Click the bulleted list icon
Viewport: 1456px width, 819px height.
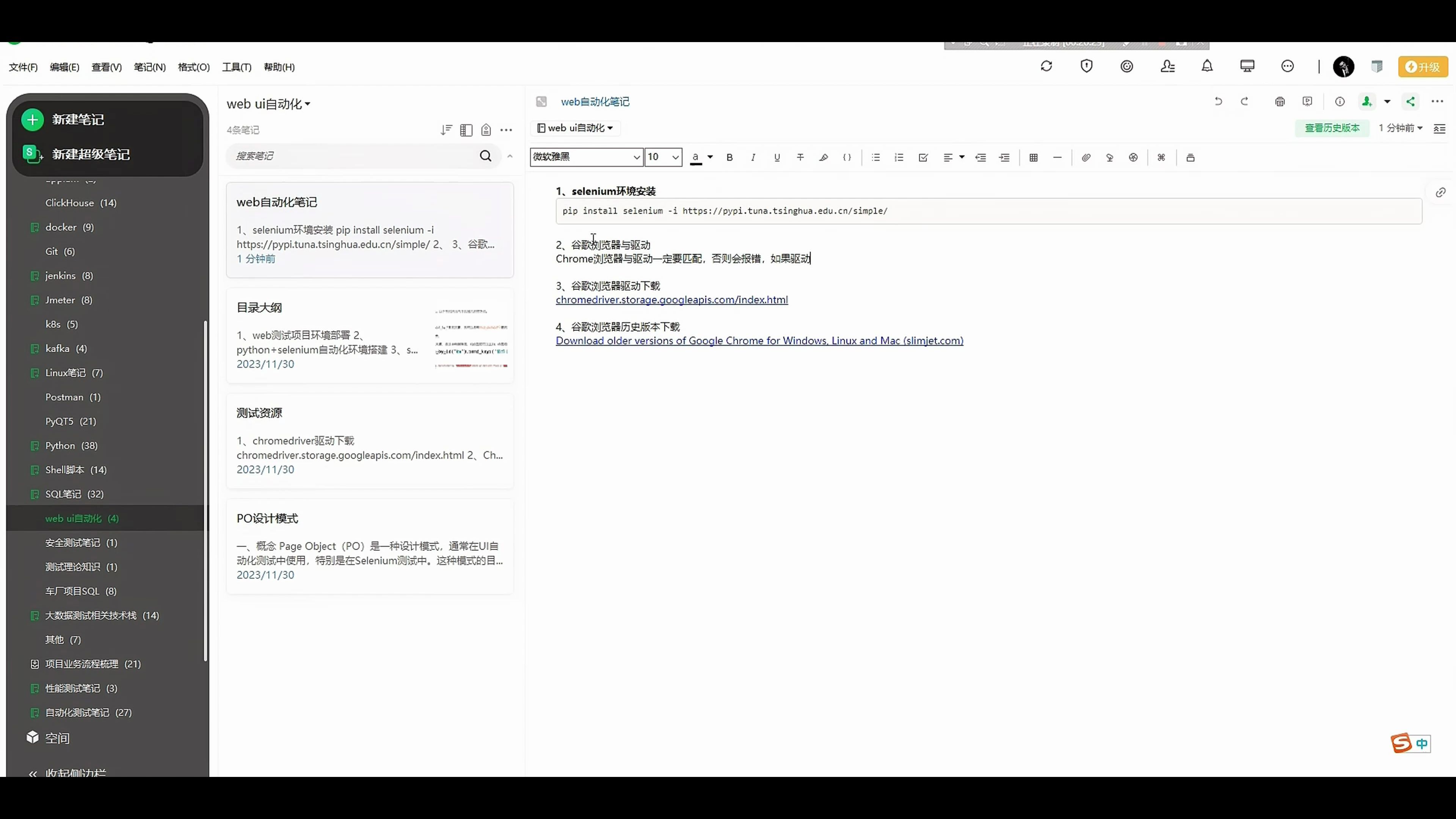click(876, 157)
